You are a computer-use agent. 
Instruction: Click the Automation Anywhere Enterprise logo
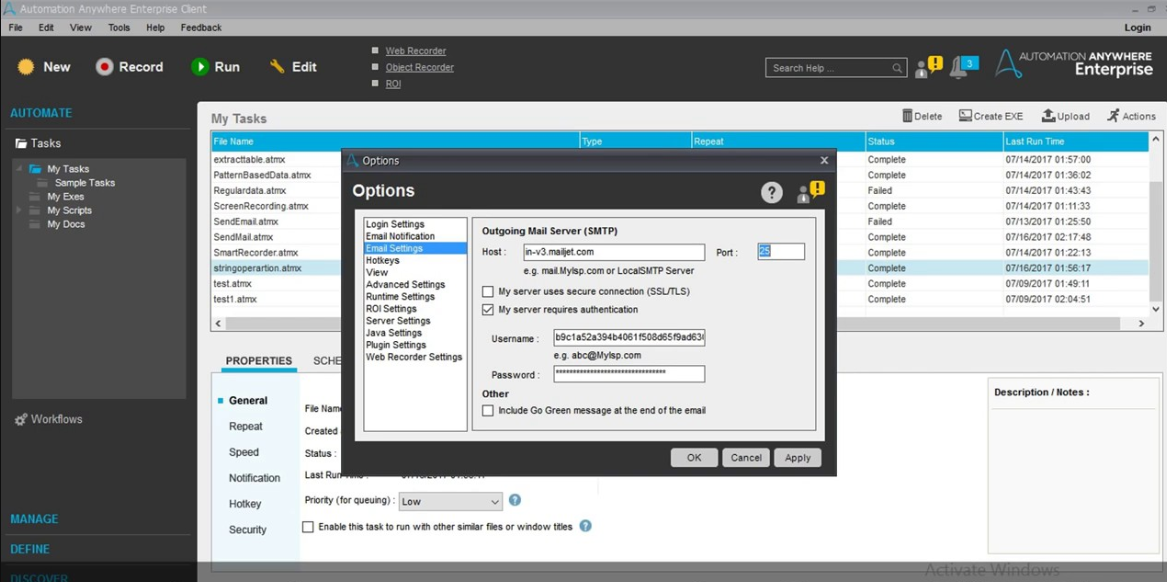point(1072,63)
